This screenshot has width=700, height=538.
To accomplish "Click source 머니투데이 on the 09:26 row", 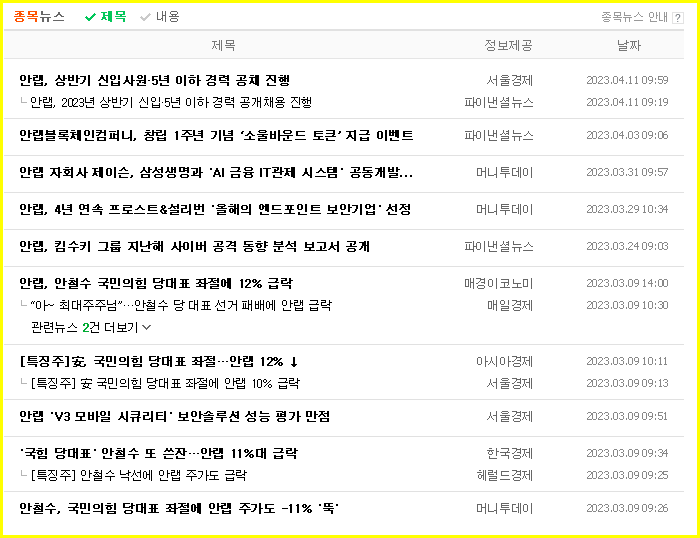I will coord(504,509).
